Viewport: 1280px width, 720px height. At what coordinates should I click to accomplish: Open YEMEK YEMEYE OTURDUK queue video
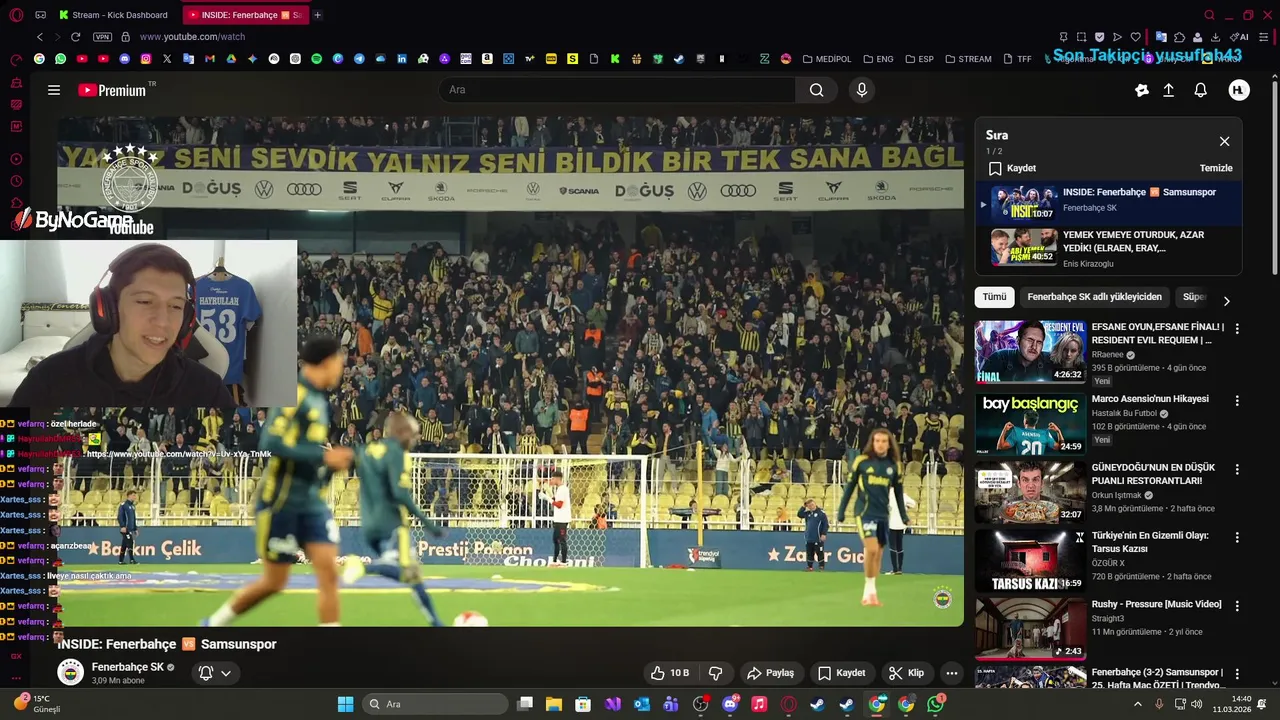(1109, 248)
